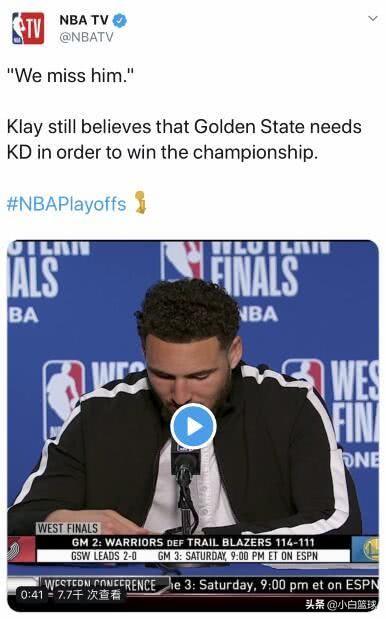Click the NBA logo above FINALS text
Viewport: 386px width, 619px height.
[182, 260]
